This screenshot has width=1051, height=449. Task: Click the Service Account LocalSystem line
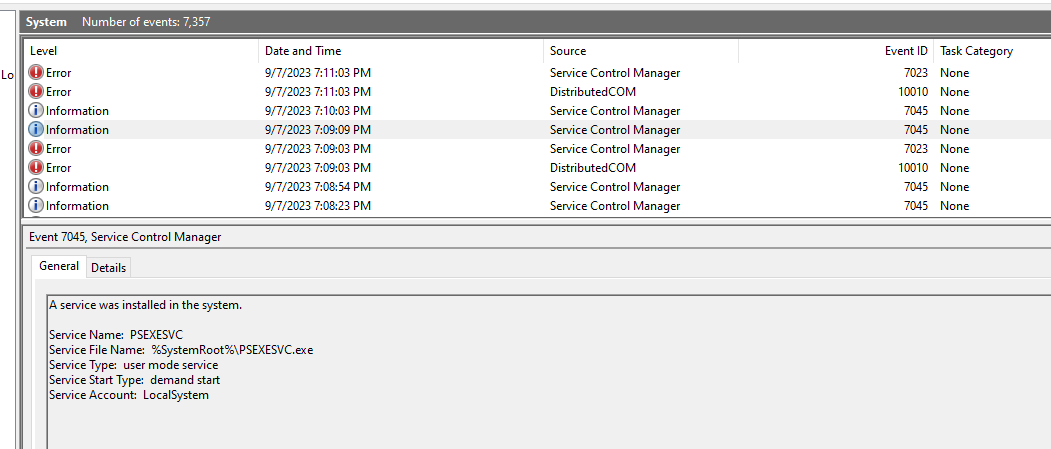tap(129, 395)
